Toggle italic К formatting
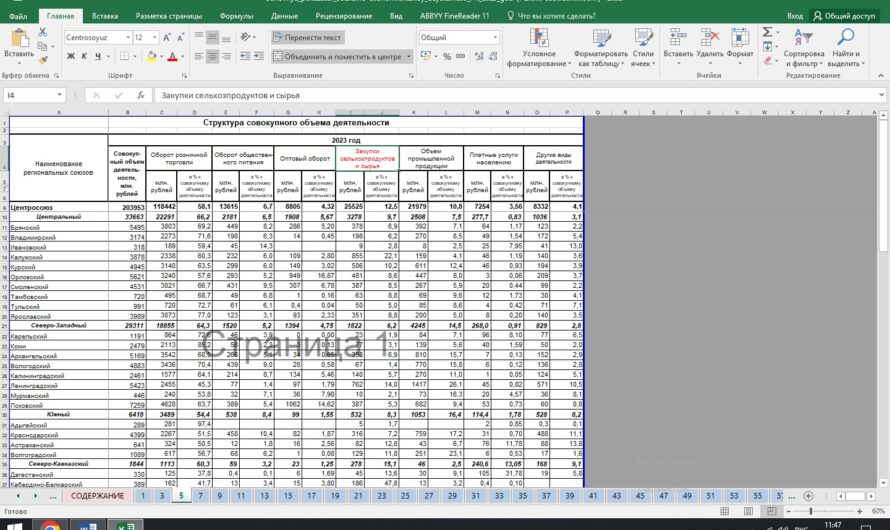Viewport: 890px width, 530px height. tap(84, 56)
